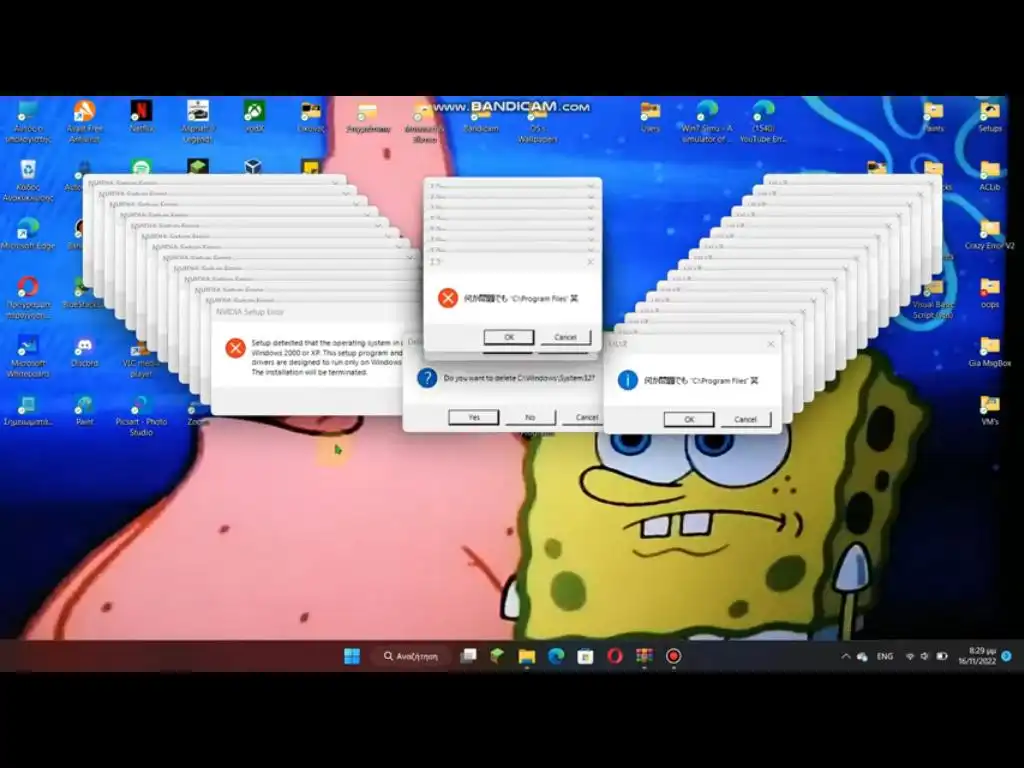
Task: Open Task View from the taskbar
Action: (x=468, y=656)
